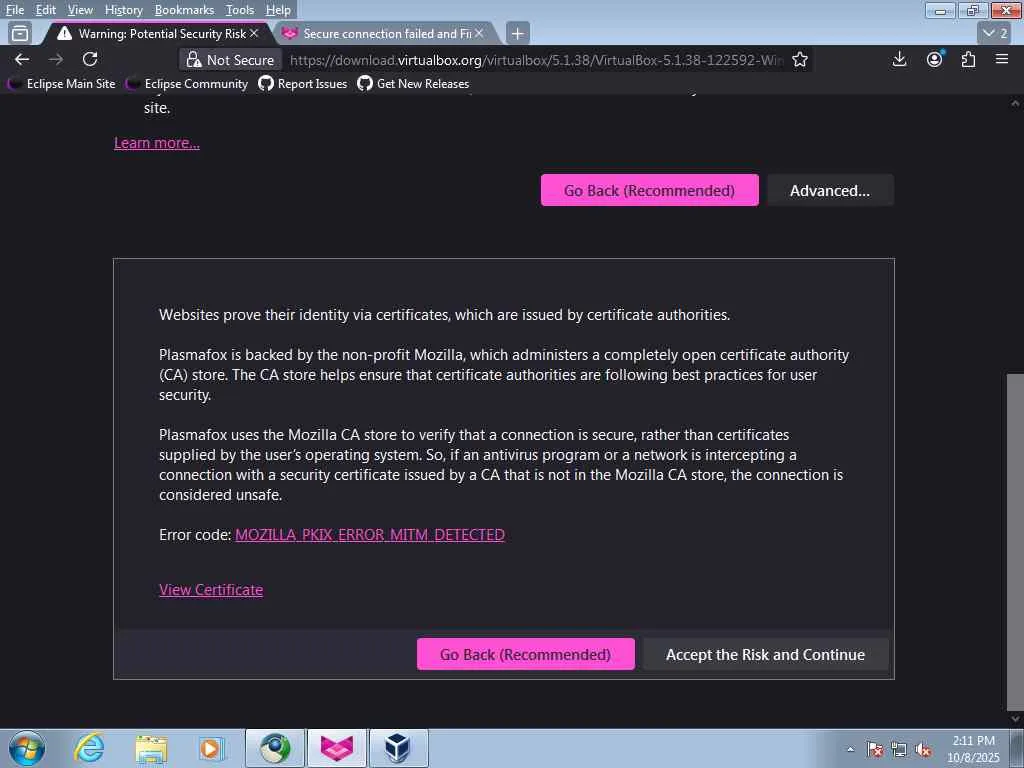Click the vertical scrollbar thumb
1024x768 pixels.
pos(1015,542)
